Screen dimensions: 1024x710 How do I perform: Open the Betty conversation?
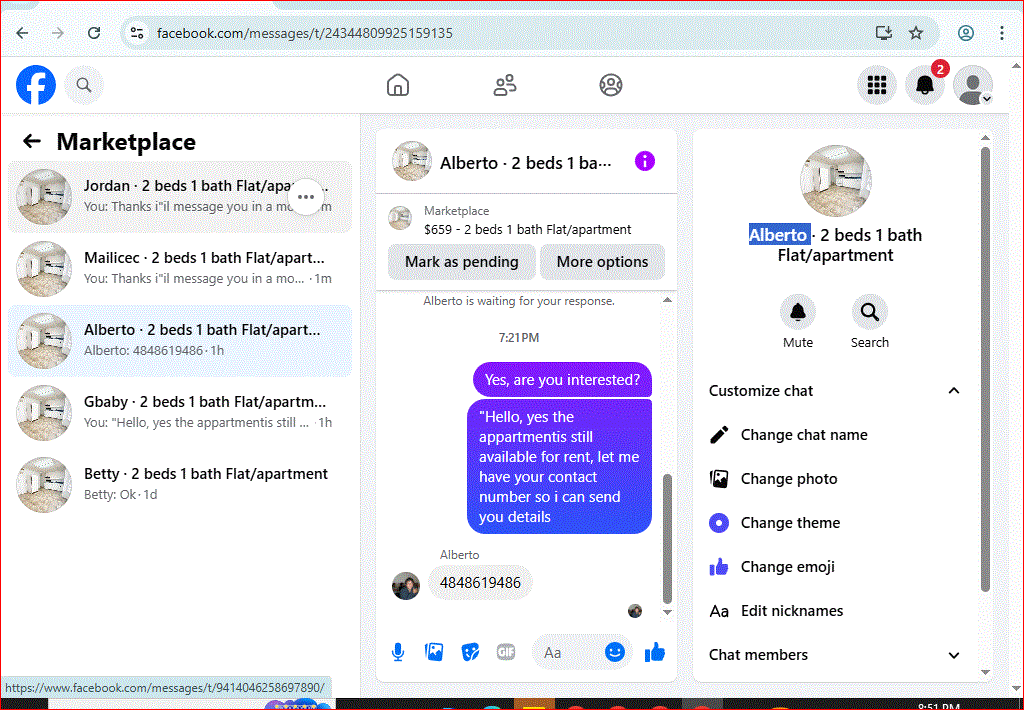[180, 484]
